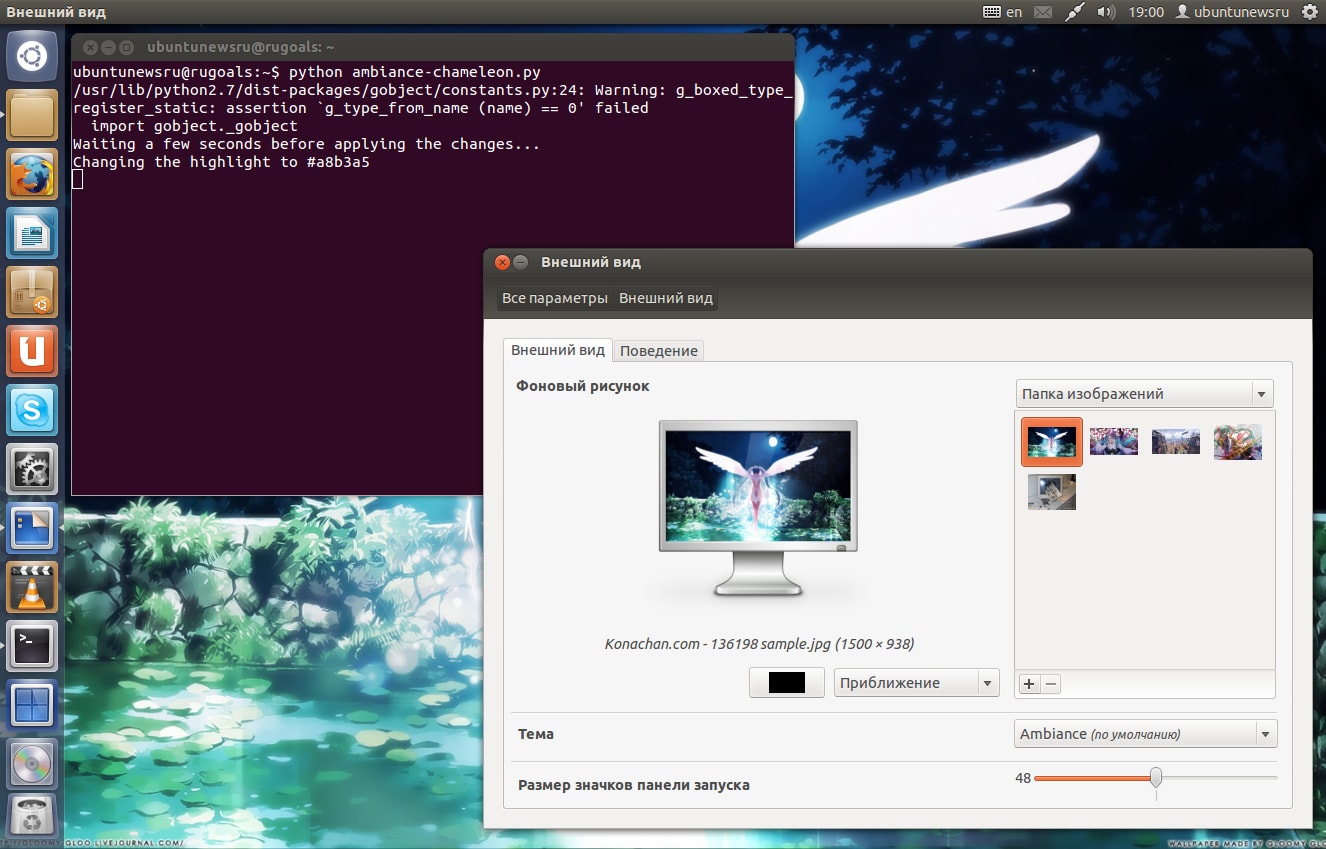Launch Firefox from the launcher
The width and height of the screenshot is (1326, 849).
(32, 174)
